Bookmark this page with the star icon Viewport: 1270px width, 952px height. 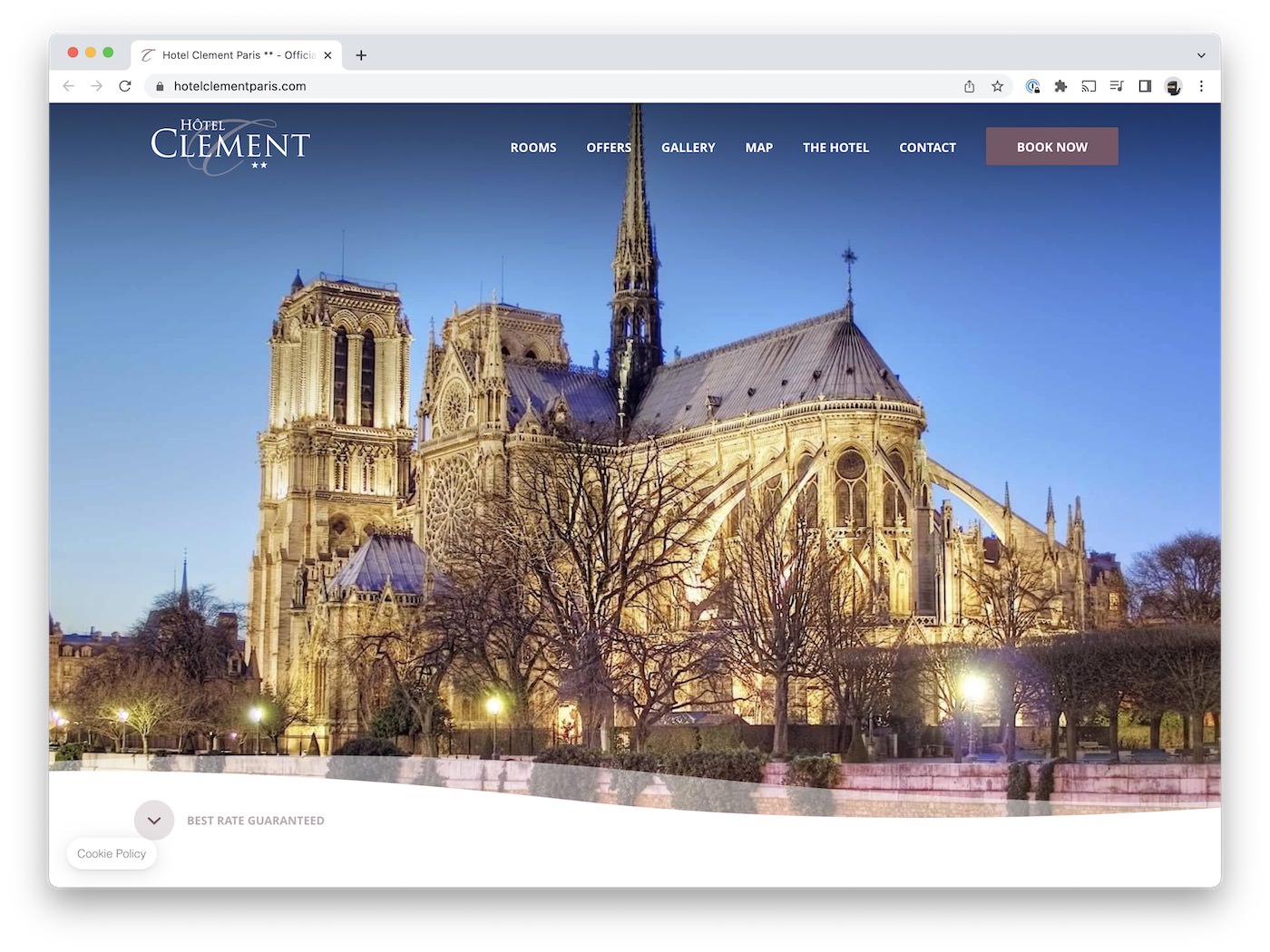click(x=997, y=86)
